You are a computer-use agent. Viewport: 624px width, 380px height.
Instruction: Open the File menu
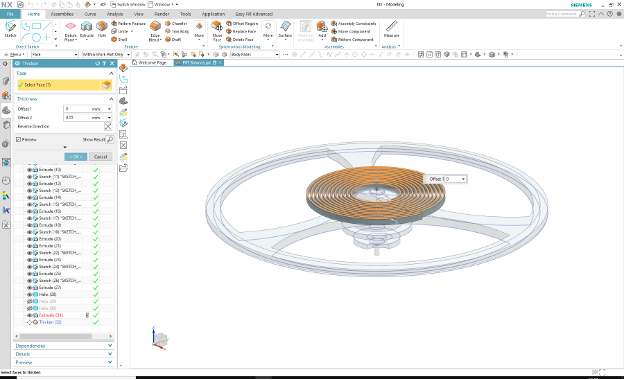tap(10, 14)
